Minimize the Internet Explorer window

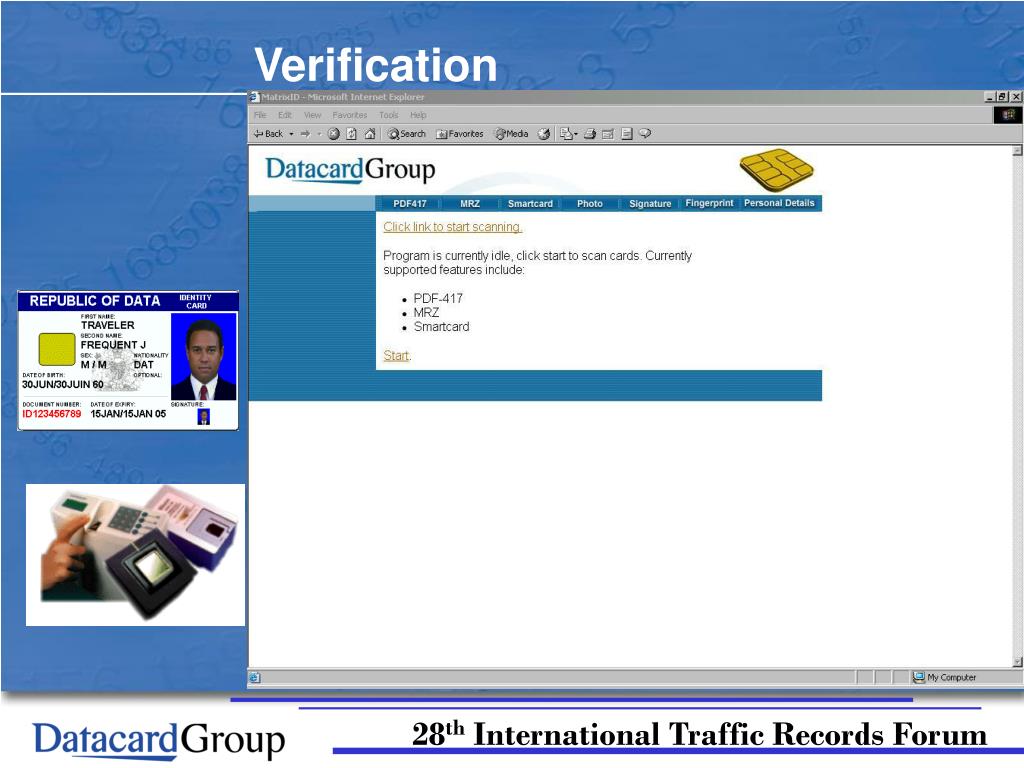[991, 97]
